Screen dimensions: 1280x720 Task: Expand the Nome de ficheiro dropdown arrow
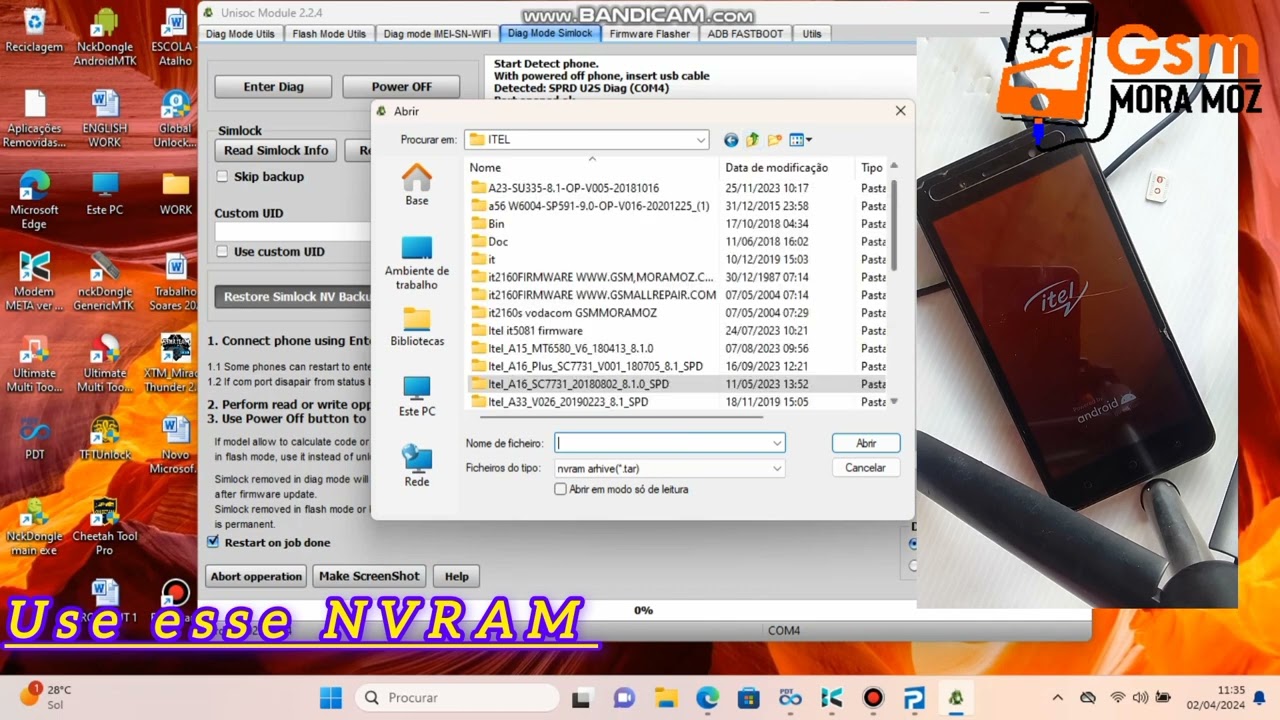[x=777, y=443]
